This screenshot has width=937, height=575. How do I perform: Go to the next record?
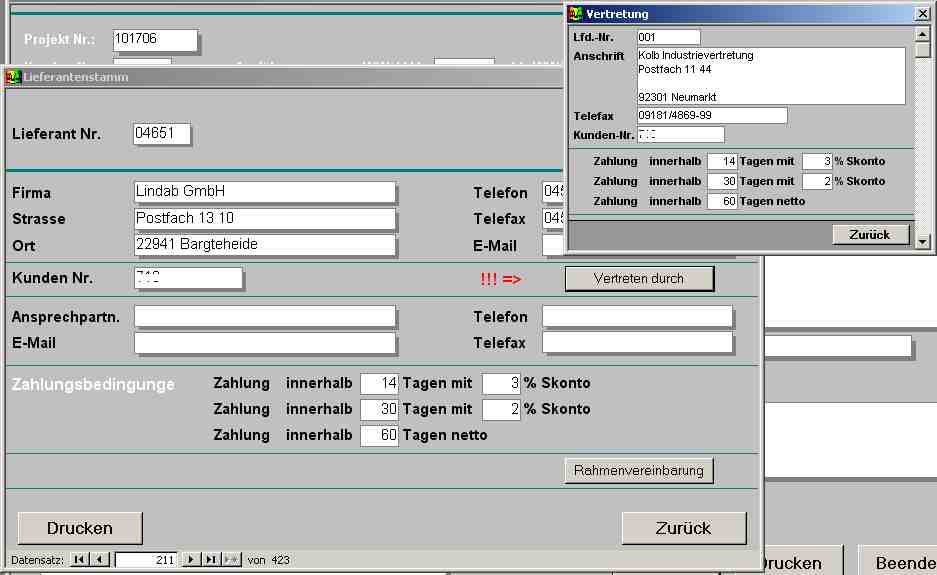click(x=192, y=560)
